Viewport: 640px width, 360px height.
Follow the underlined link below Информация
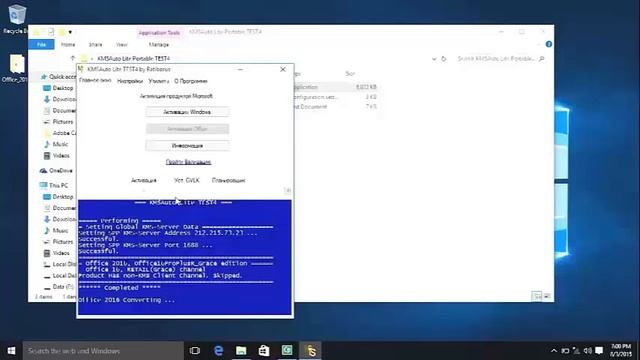[x=188, y=162]
